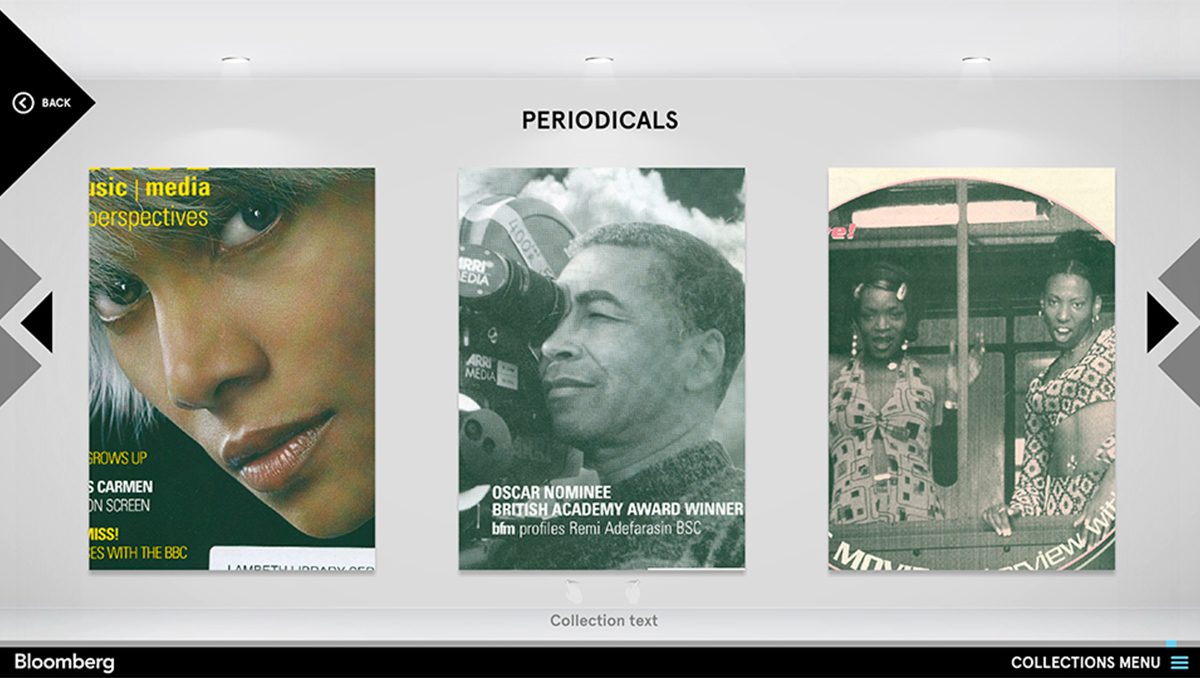This screenshot has height=678, width=1200.
Task: Click the circled back arrow icon
Action: coord(23,102)
